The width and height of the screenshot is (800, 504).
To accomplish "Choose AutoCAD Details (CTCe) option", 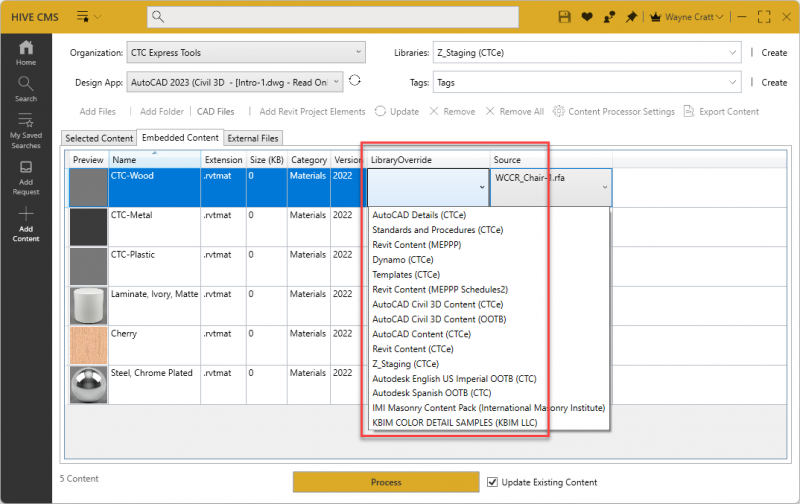I will pos(419,215).
